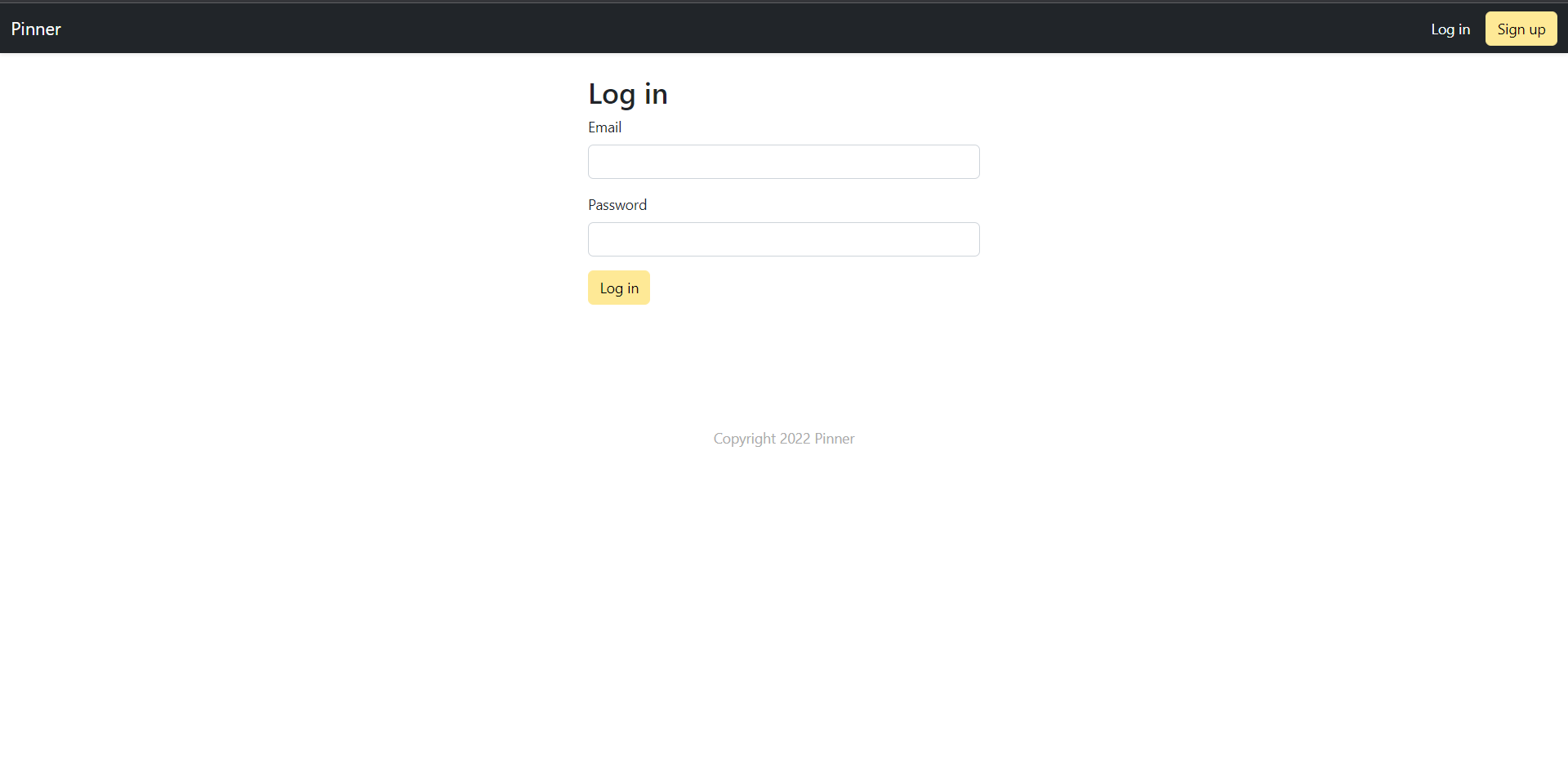Click inside the Email input field
Screen dimensions: 1568x763
(x=783, y=161)
